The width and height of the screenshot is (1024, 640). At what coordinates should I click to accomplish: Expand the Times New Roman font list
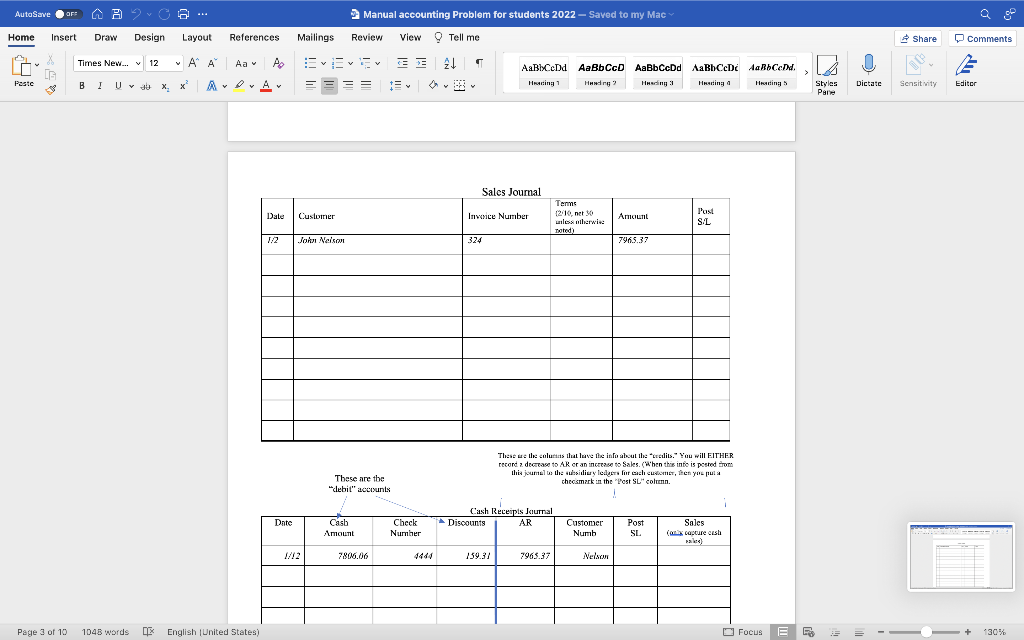138,62
